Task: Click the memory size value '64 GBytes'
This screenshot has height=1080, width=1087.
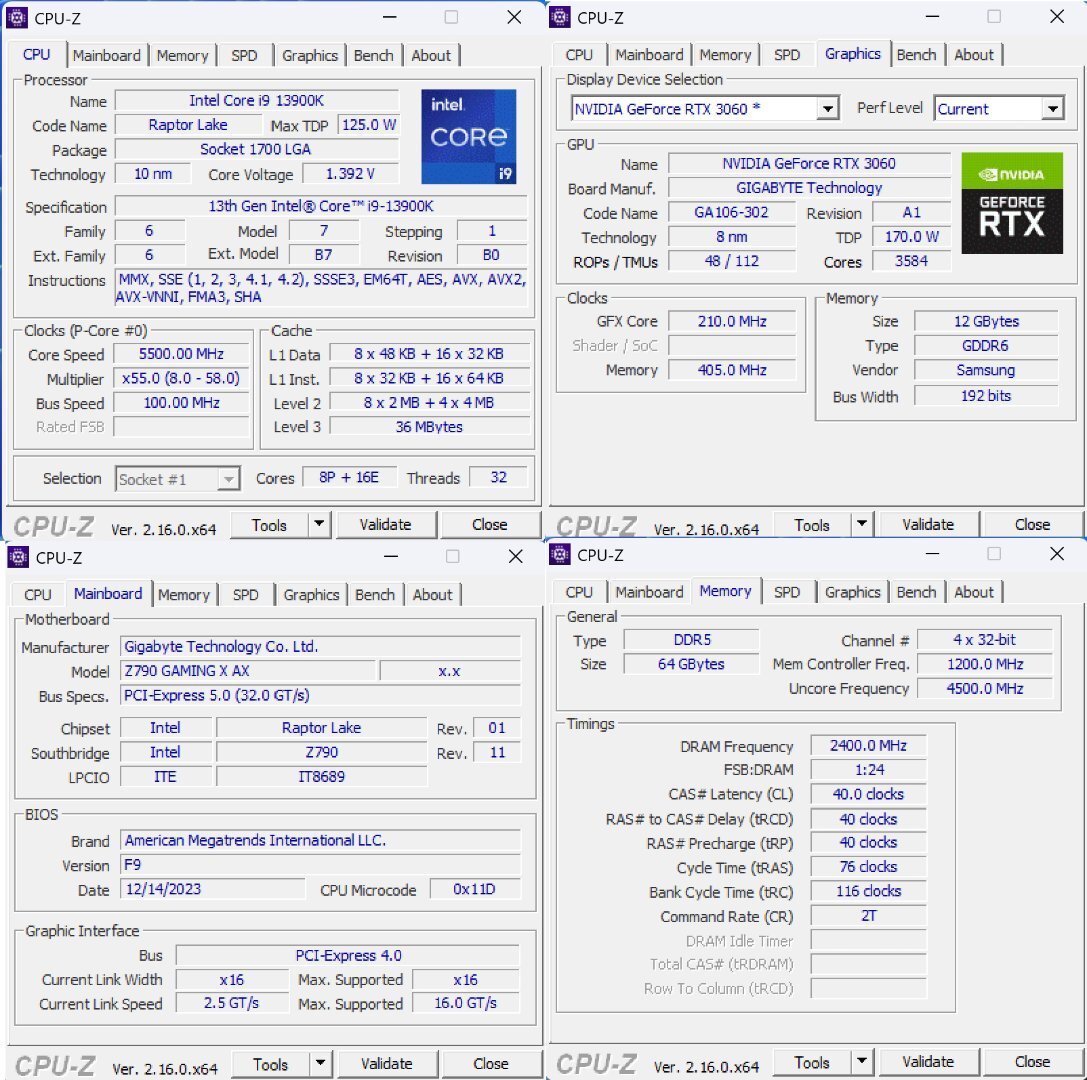Action: pyautogui.click(x=691, y=663)
